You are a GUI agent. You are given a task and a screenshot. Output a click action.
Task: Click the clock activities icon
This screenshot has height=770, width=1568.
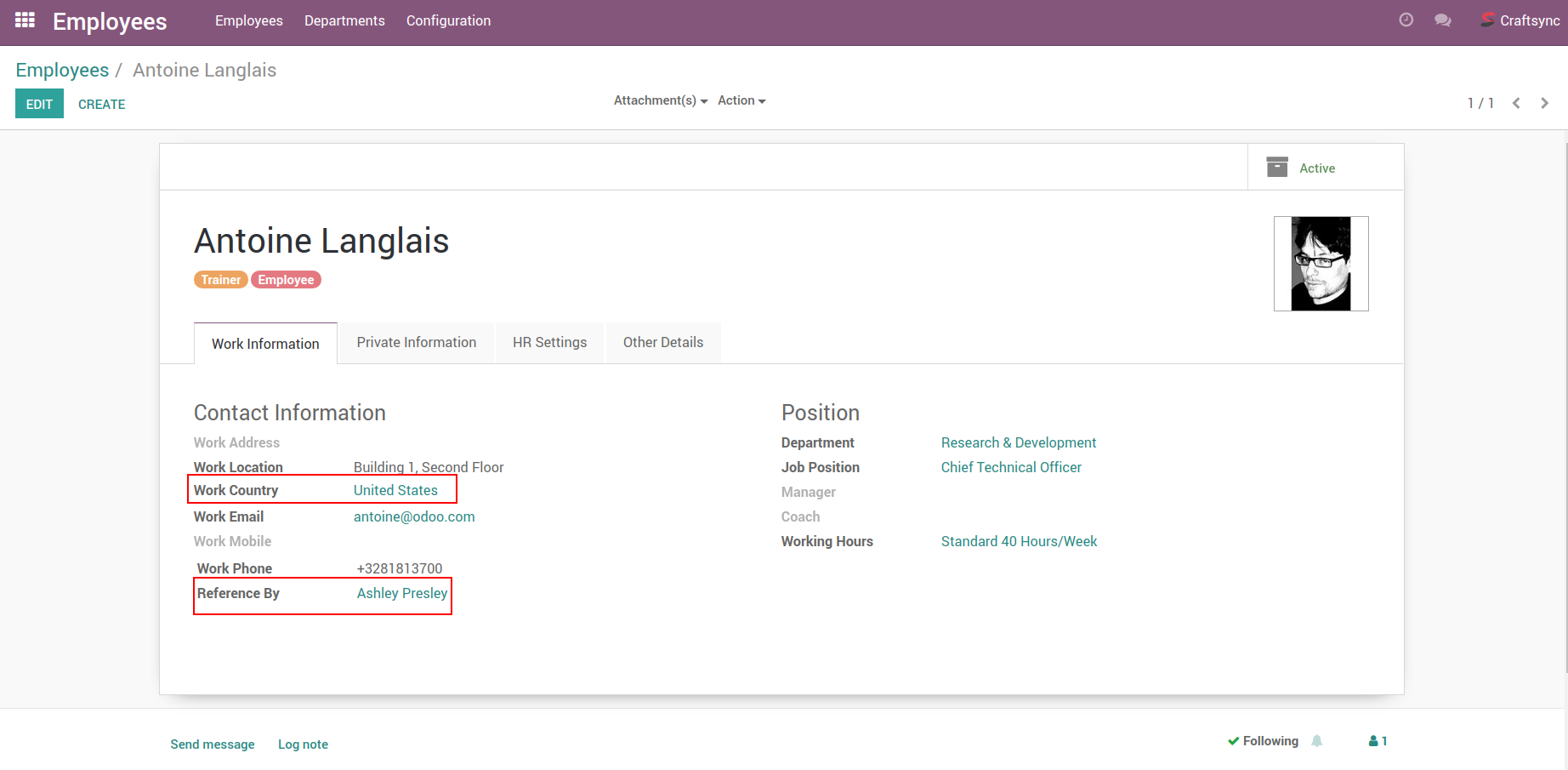click(x=1406, y=20)
